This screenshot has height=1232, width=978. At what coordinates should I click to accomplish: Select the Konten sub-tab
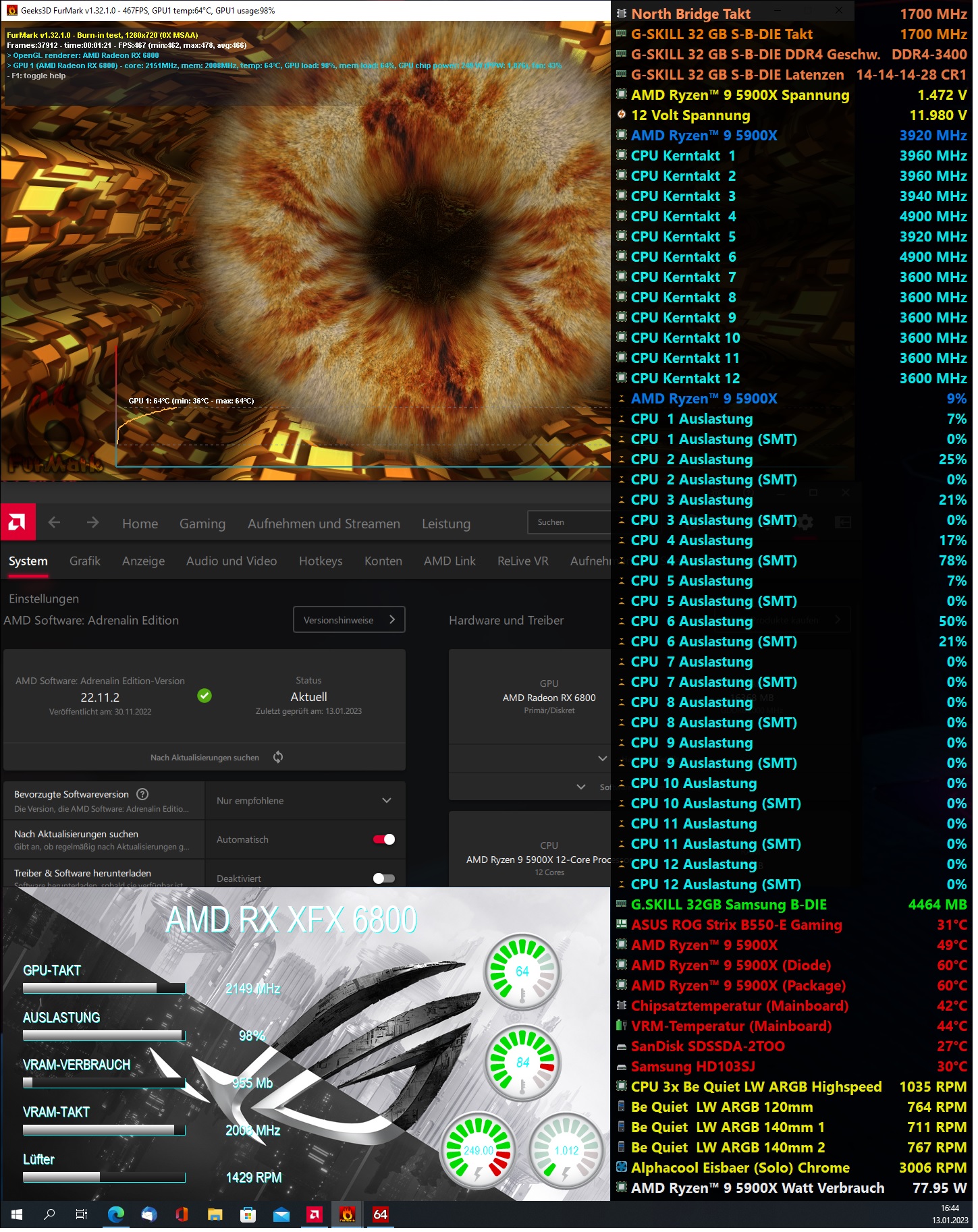click(x=383, y=561)
